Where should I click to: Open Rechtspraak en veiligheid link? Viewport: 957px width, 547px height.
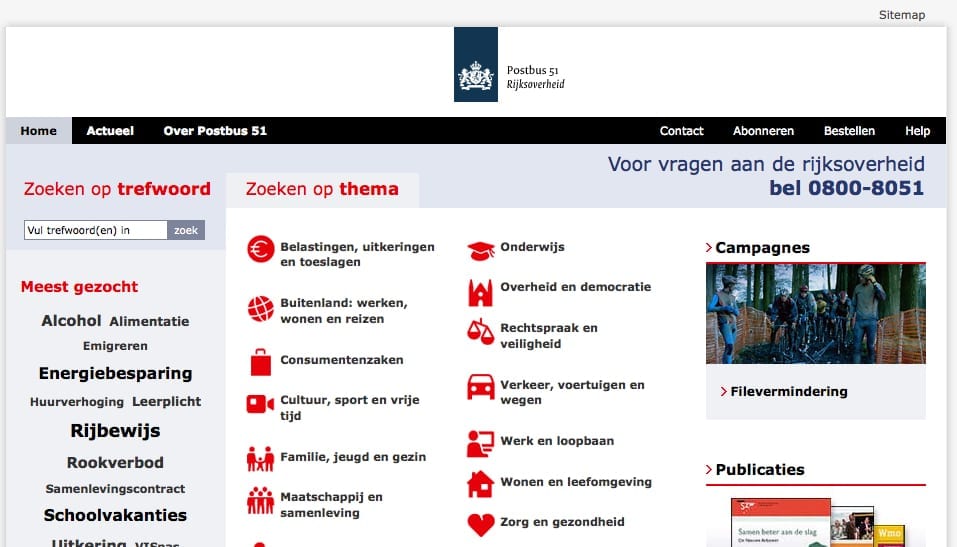(x=549, y=335)
